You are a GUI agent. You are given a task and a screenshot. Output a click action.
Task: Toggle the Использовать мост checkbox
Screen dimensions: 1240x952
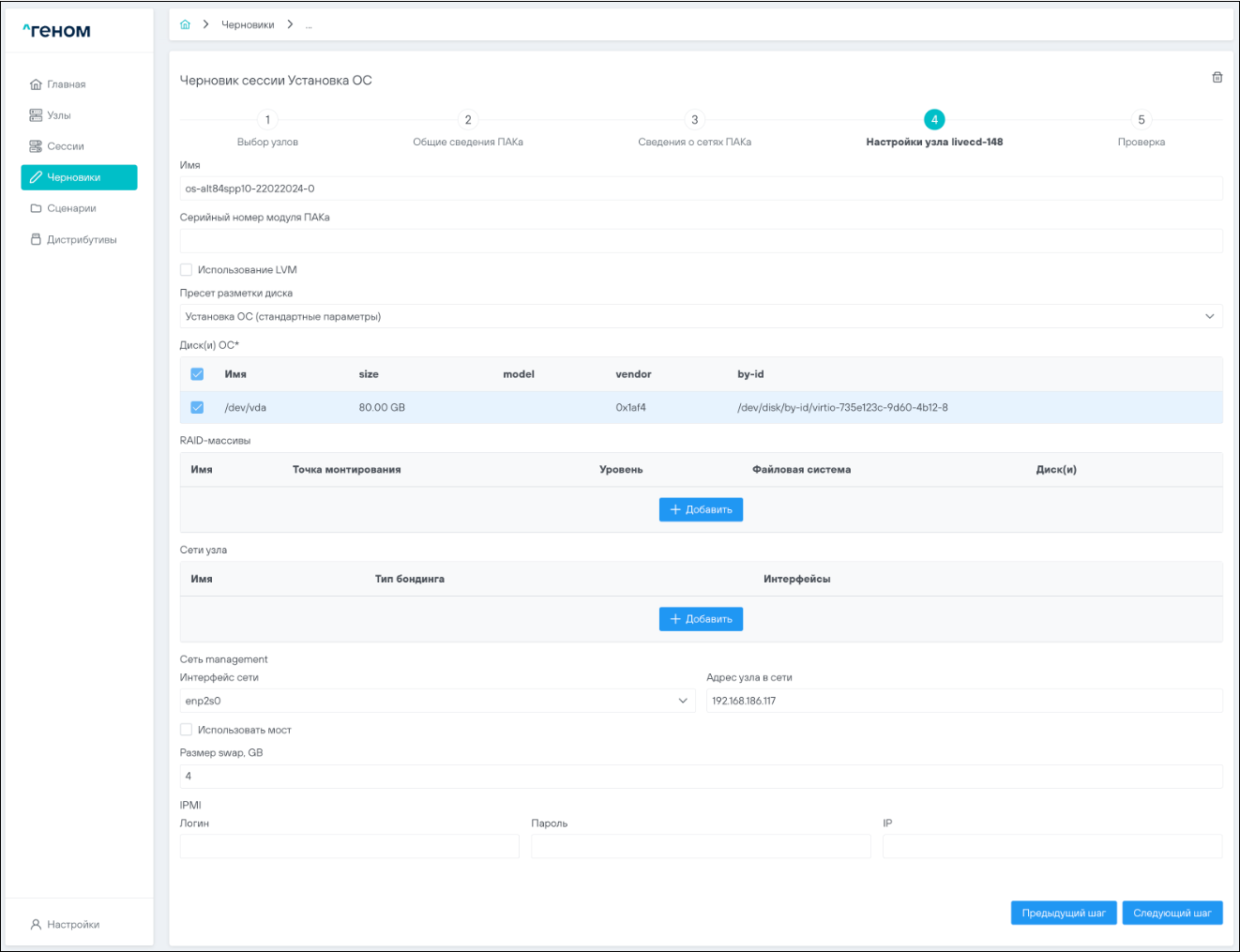pyautogui.click(x=187, y=730)
